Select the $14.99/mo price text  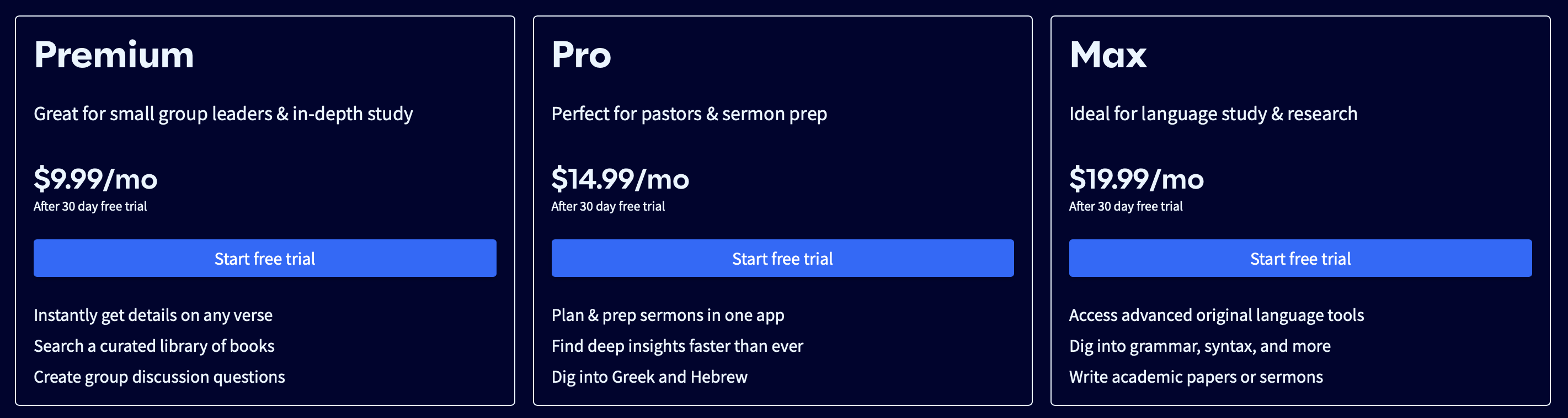(x=620, y=179)
